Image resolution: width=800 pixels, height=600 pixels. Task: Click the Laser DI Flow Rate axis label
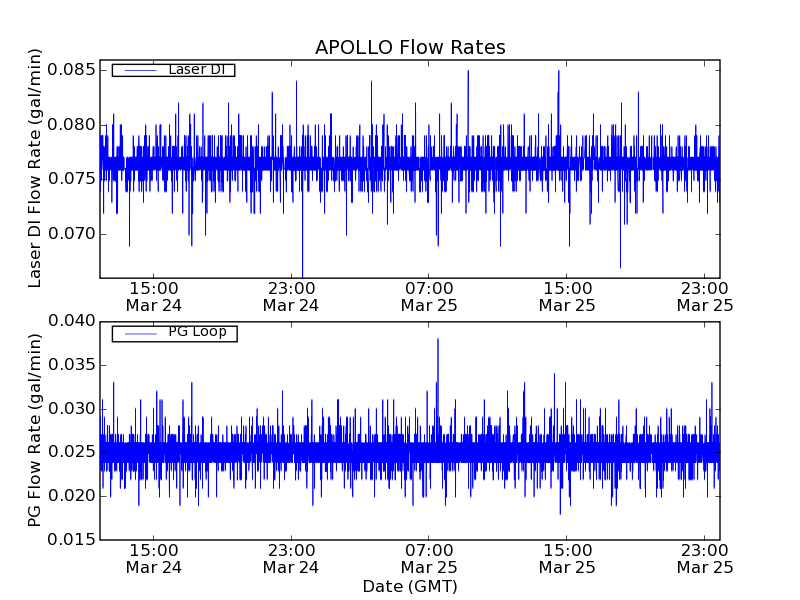pos(34,168)
